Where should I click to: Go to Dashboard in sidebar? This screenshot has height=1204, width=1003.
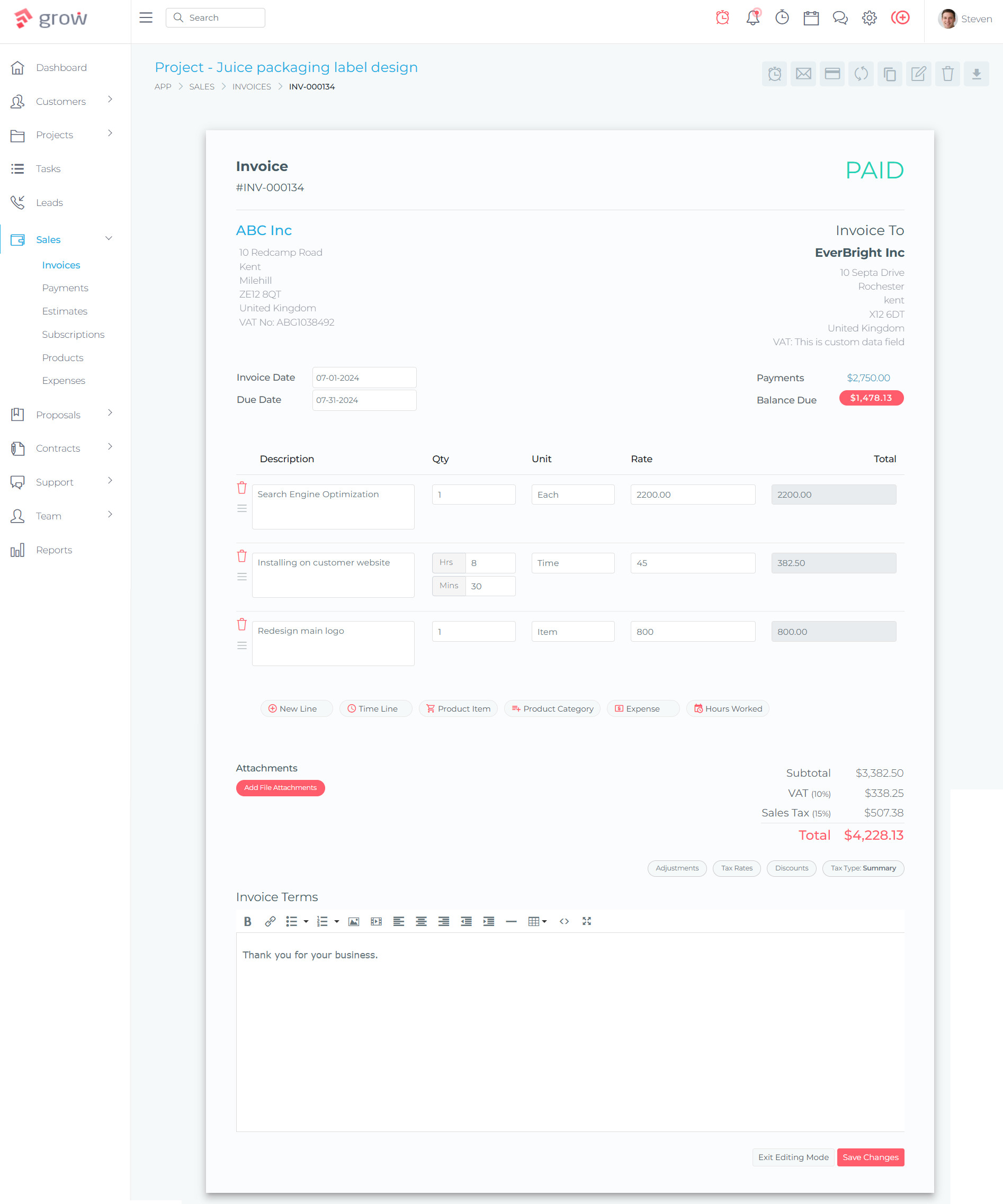61,68
